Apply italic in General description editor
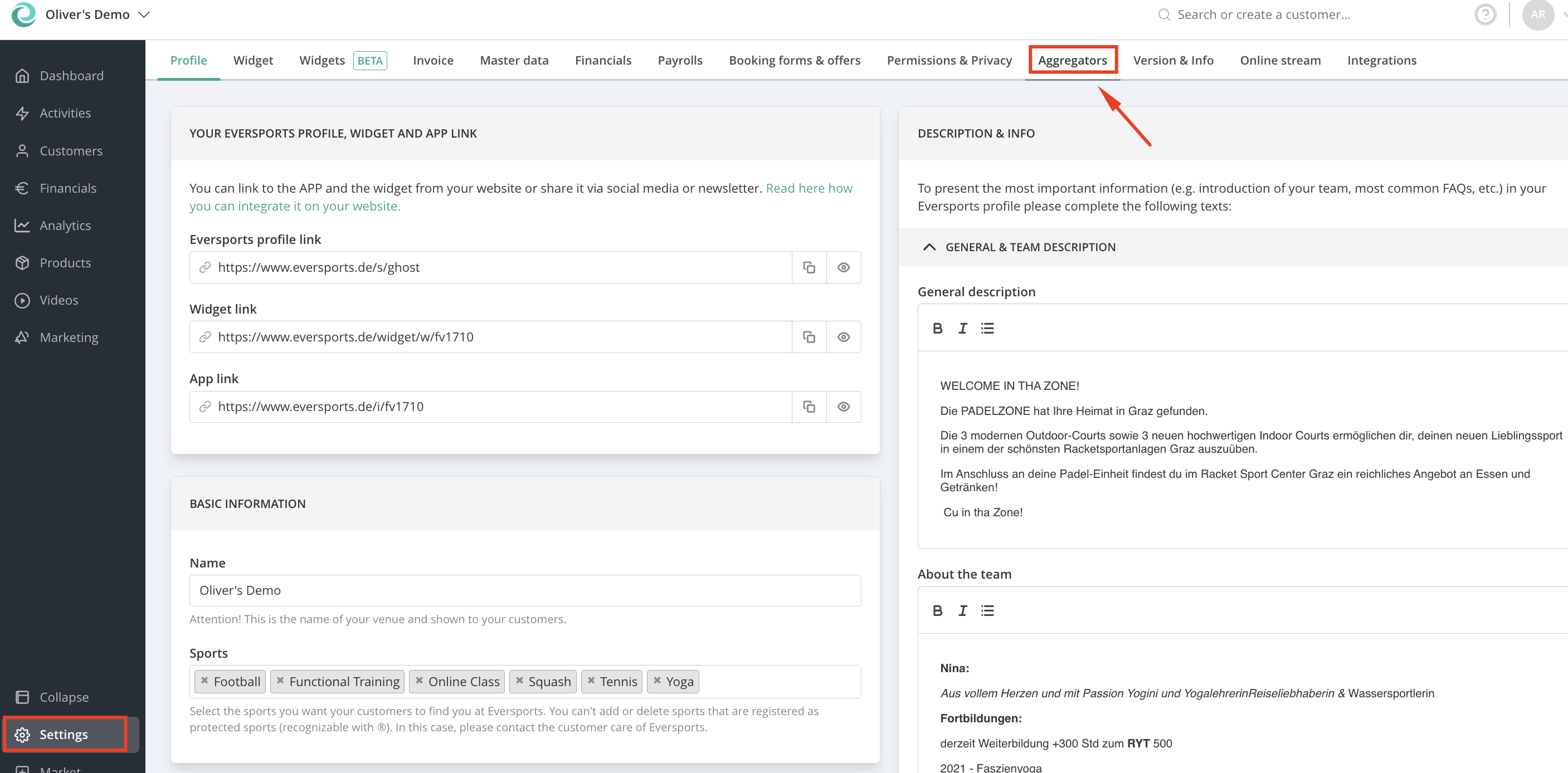 (962, 329)
